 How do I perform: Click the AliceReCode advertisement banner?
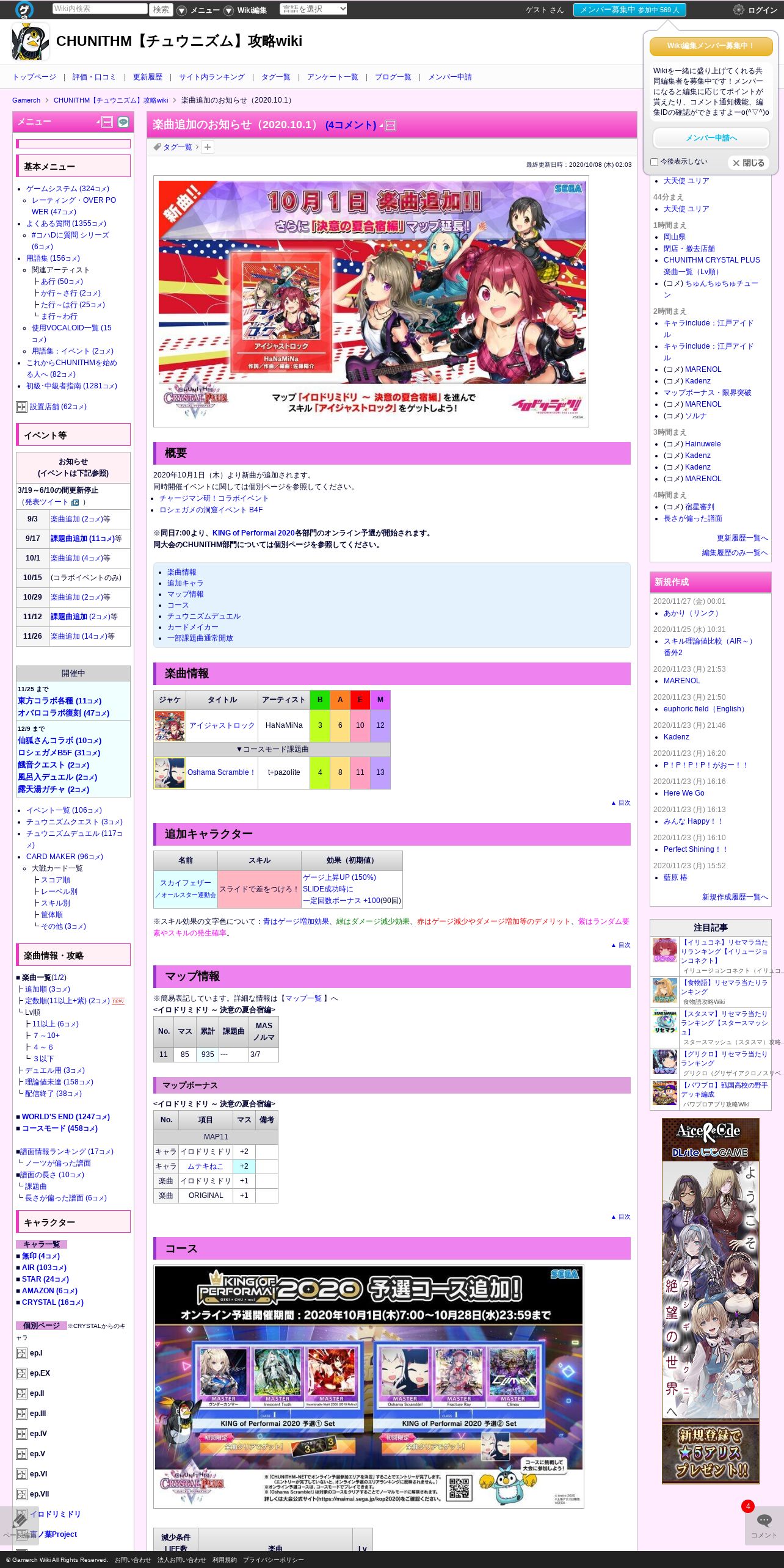(711, 1301)
